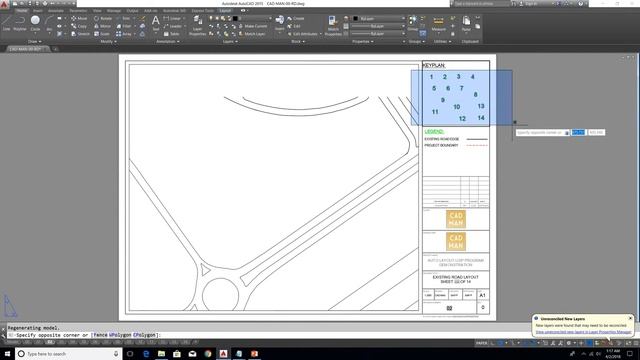The image size is (640, 360).
Task: Expand the Draw panel
Action: 34,42
